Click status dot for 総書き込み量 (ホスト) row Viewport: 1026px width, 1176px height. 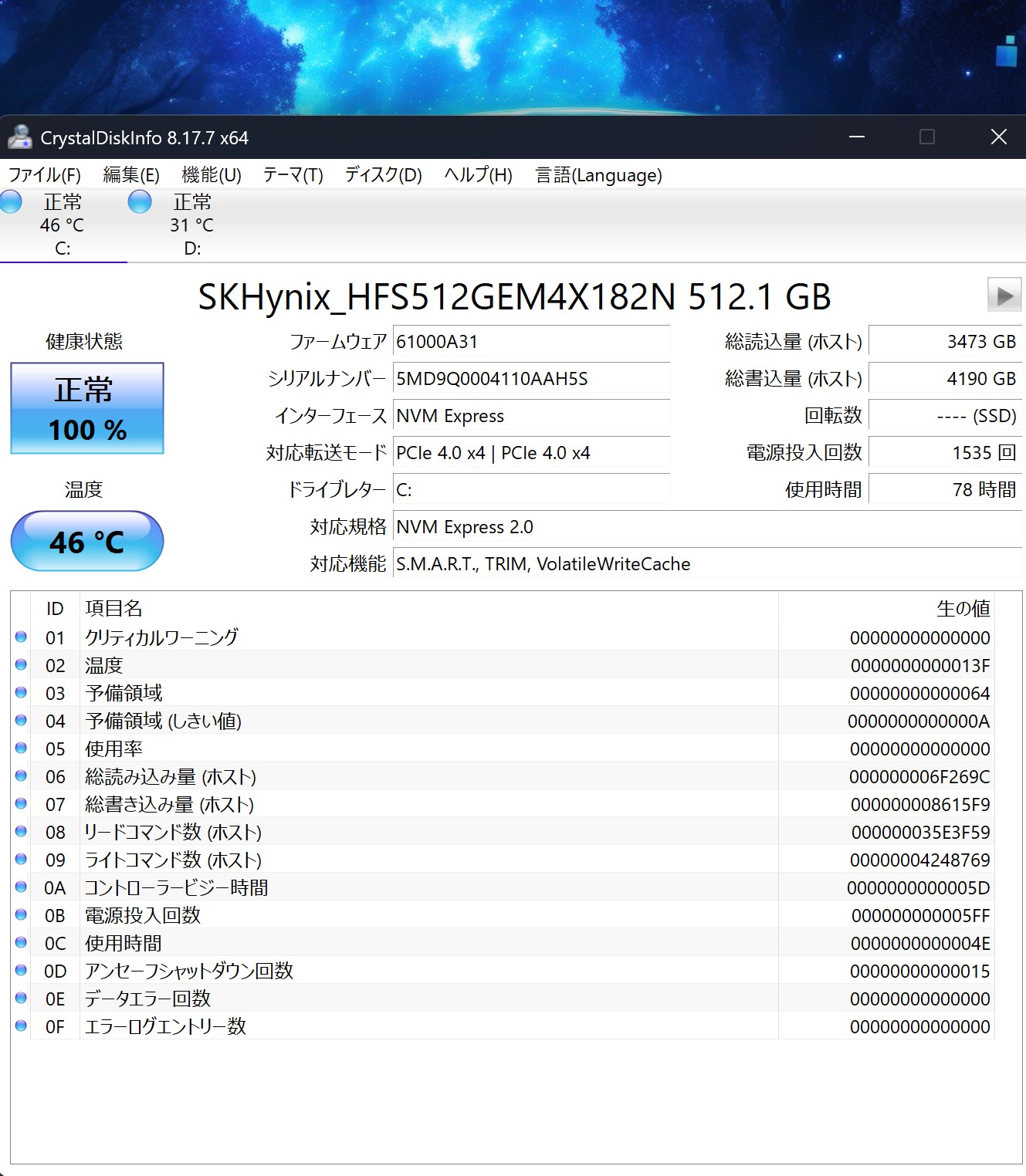pyautogui.click(x=21, y=804)
